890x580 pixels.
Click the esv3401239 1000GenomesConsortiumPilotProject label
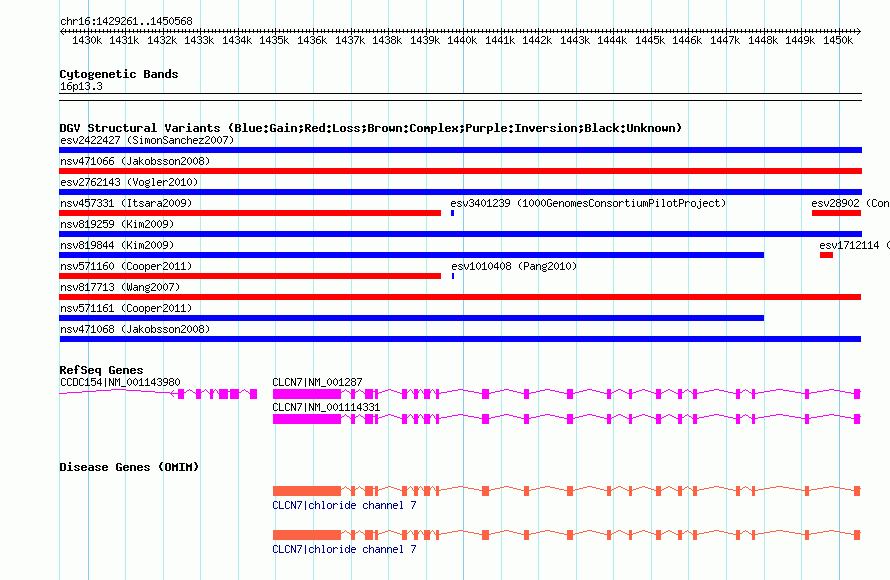[588, 203]
